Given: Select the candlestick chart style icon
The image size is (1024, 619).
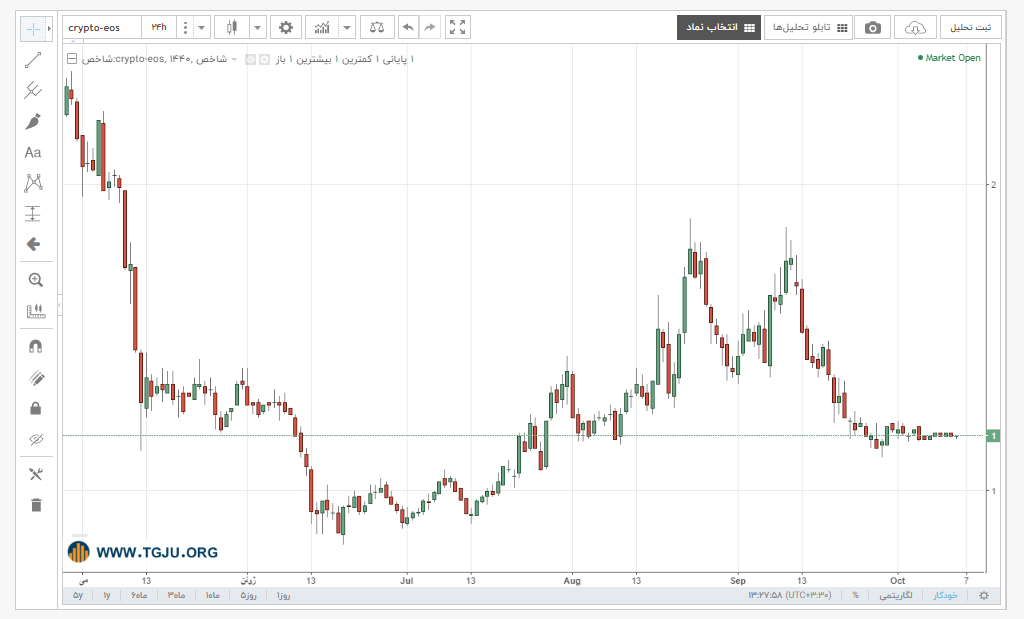Looking at the screenshot, I should click(231, 27).
